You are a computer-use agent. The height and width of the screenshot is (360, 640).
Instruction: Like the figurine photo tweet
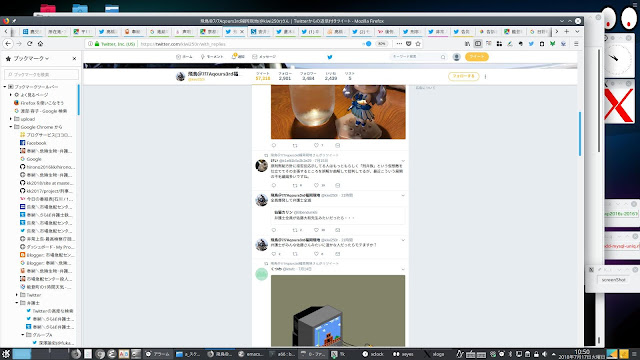[x=316, y=145]
